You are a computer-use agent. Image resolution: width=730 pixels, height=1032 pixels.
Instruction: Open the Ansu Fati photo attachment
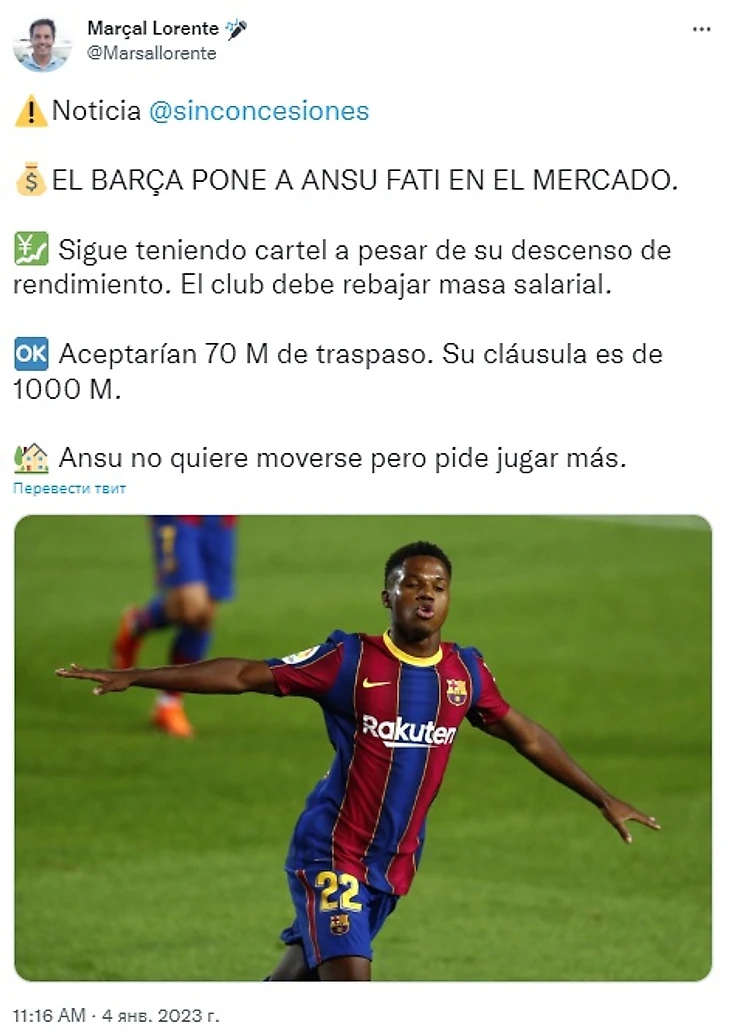coord(363,748)
